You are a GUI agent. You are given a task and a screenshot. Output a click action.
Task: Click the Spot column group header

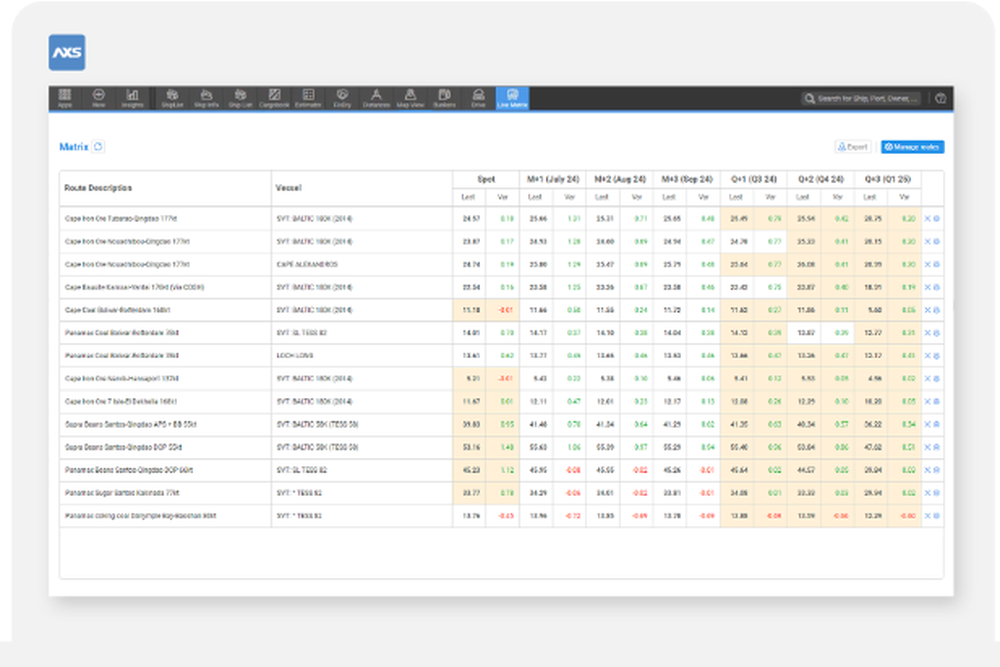coord(486,179)
